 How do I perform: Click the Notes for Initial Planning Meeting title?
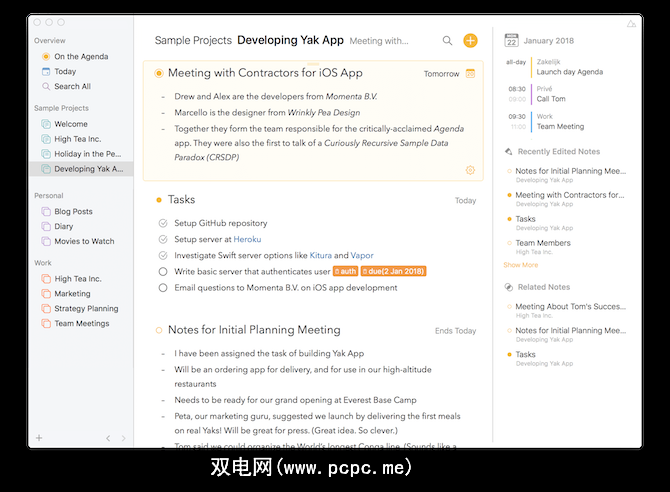(254, 330)
